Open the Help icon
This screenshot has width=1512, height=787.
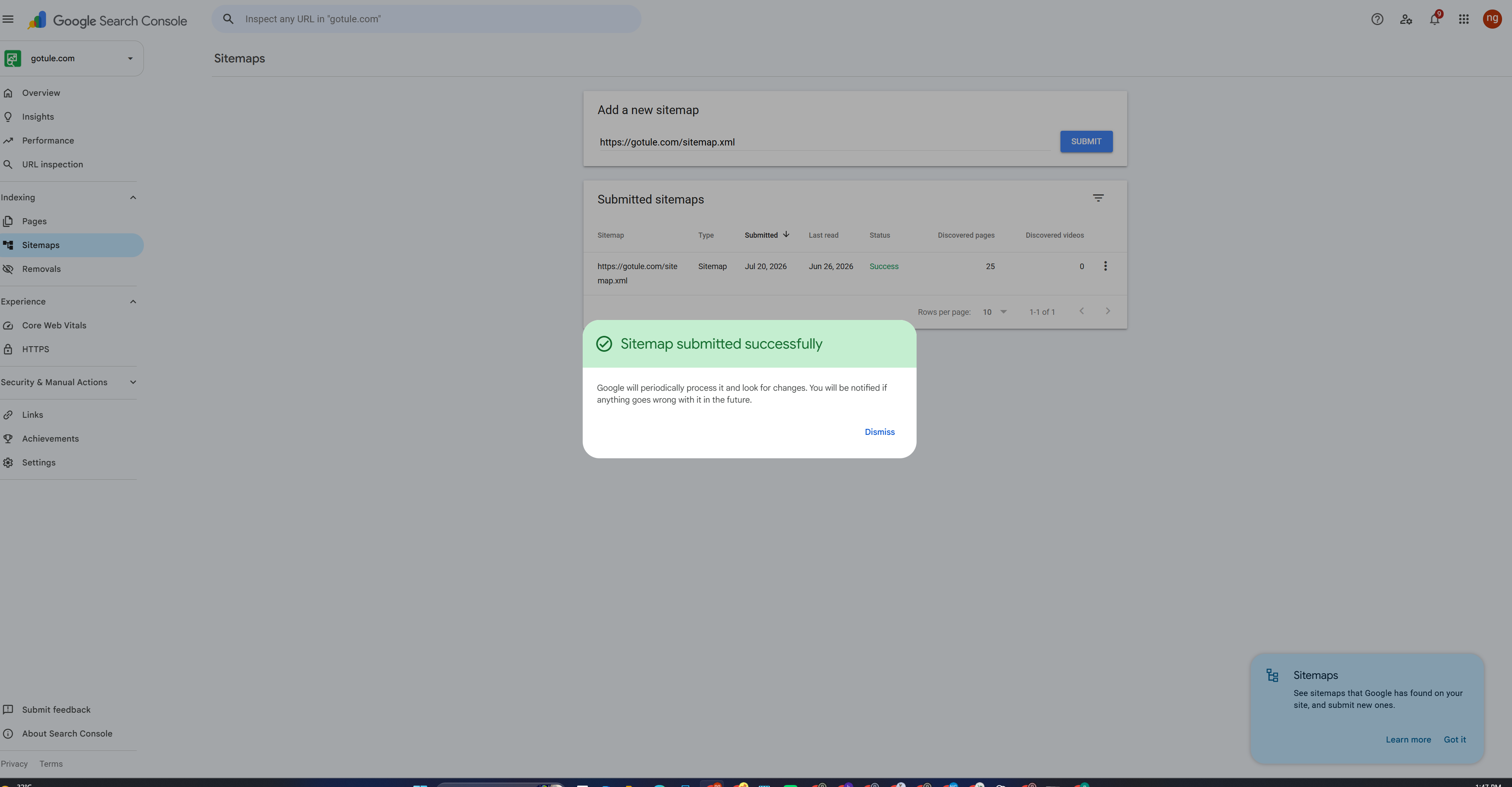1377,19
